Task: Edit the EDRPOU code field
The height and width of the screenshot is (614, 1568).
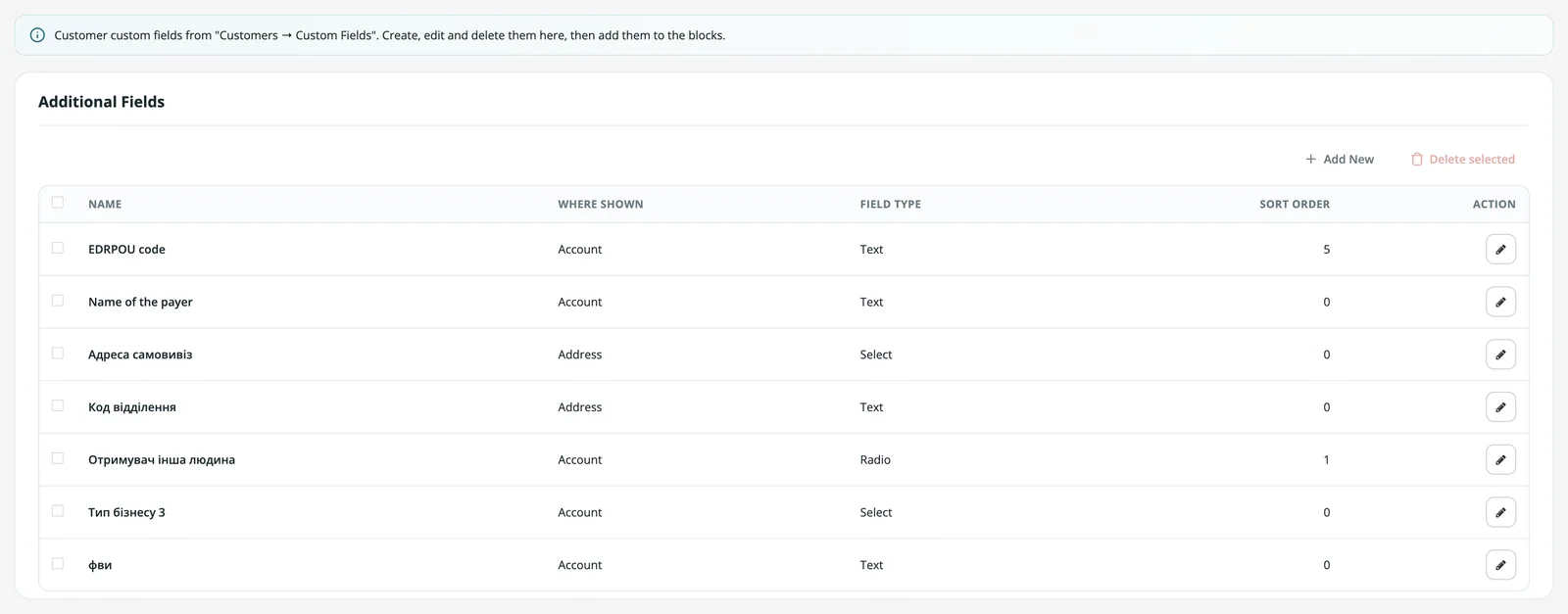Action: pyautogui.click(x=1500, y=250)
